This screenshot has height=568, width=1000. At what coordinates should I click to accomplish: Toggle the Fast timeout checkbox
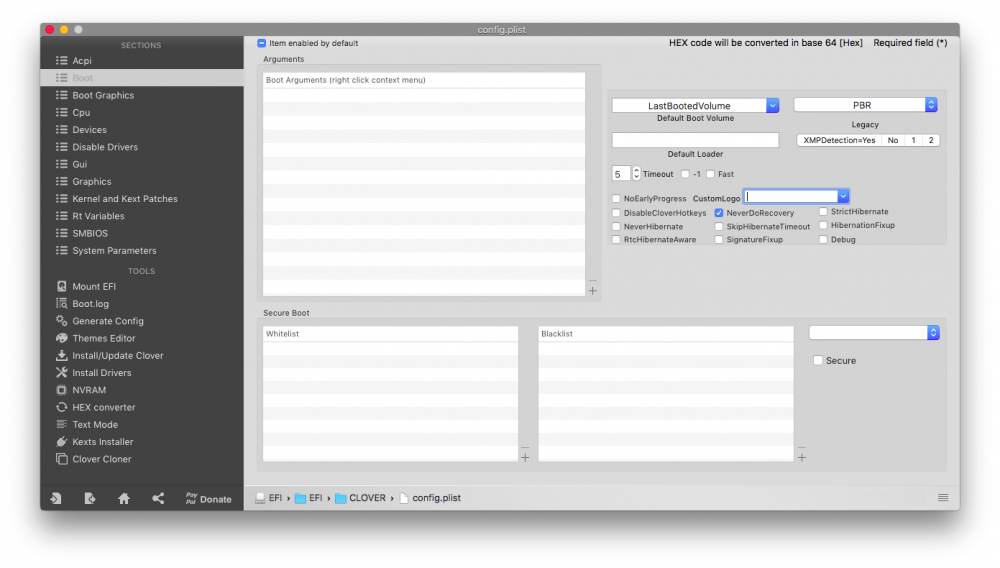point(710,174)
